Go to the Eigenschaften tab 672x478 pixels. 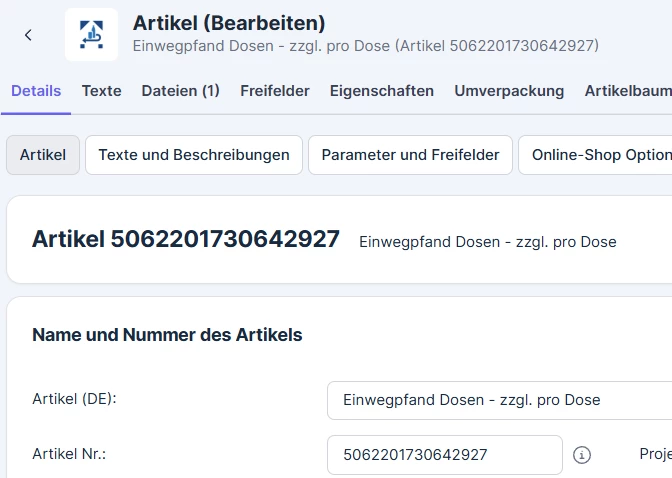[382, 91]
